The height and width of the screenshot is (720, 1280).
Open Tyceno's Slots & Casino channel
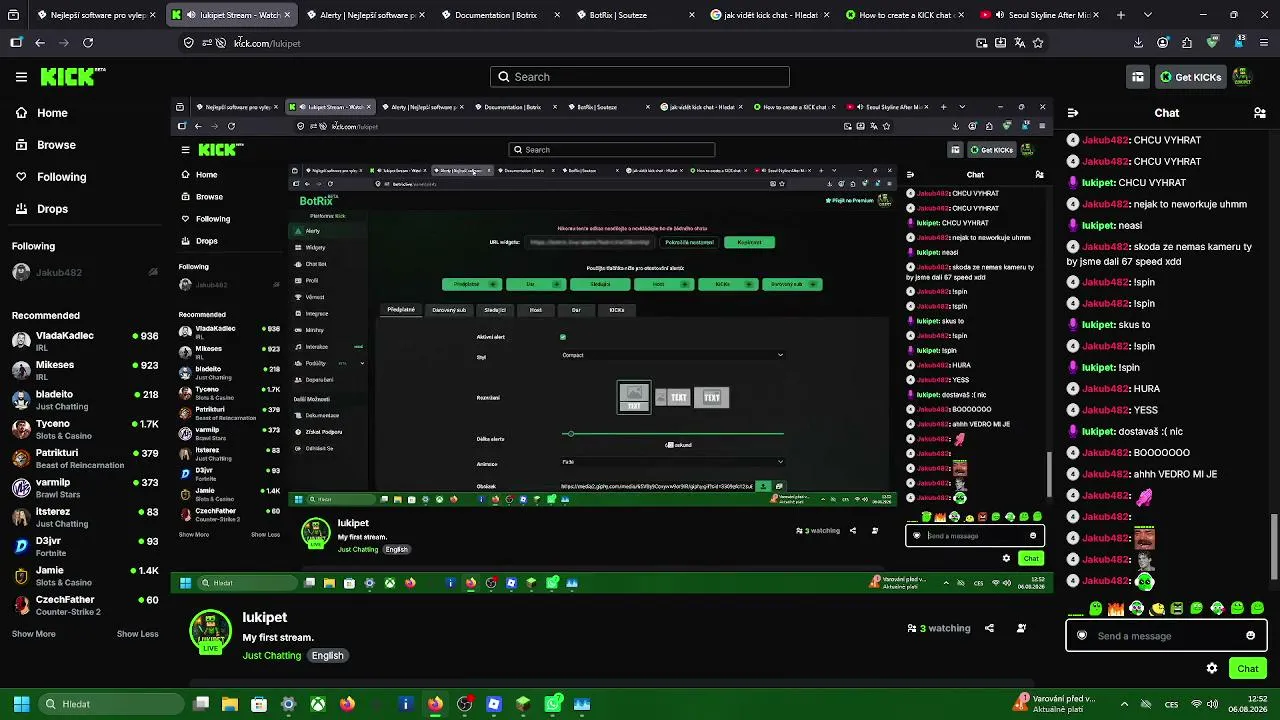point(85,429)
